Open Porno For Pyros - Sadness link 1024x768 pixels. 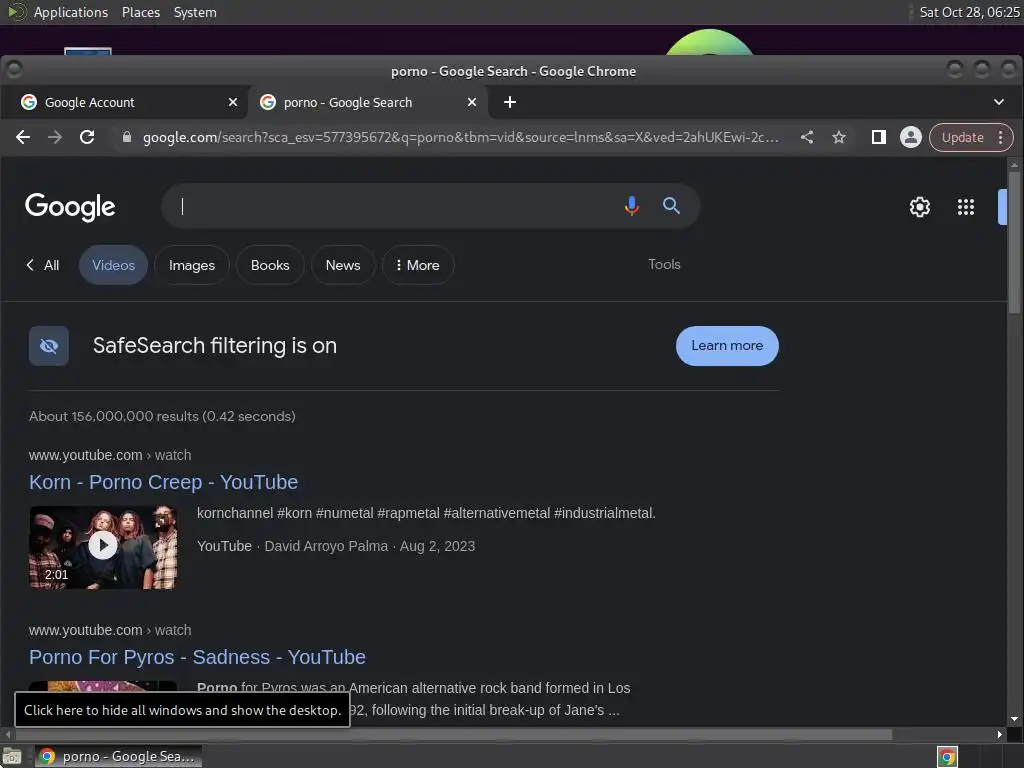point(197,657)
